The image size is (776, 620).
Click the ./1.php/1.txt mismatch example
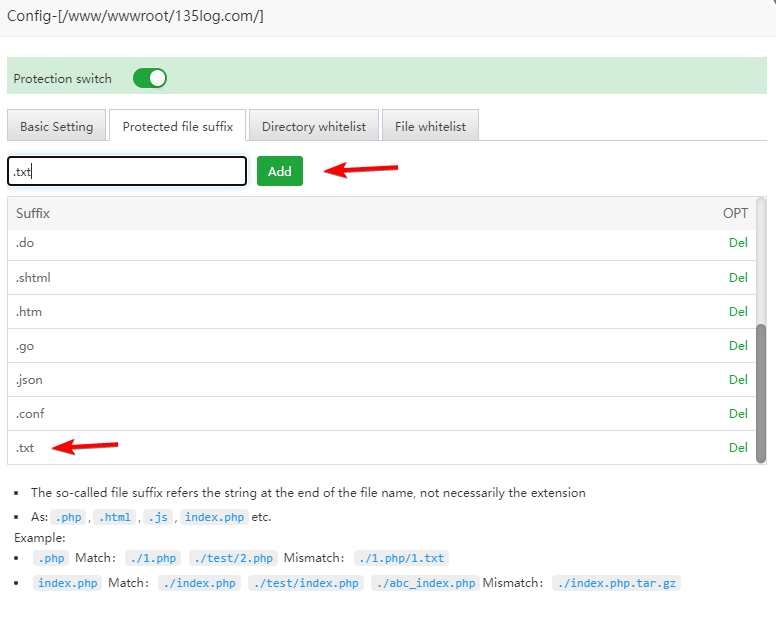(401, 558)
